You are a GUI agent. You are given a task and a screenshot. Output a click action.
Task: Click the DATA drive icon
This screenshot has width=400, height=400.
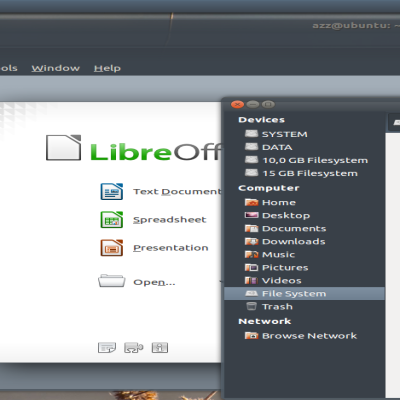tap(251, 147)
